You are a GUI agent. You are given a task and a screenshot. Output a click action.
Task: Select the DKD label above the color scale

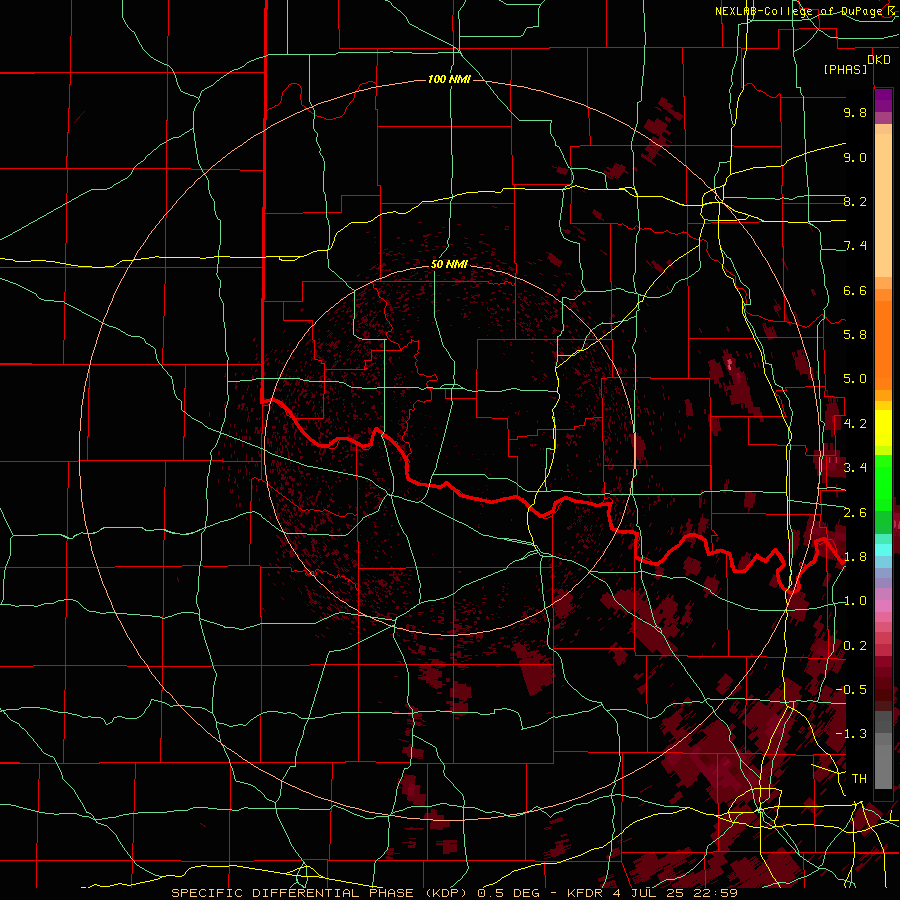tap(879, 59)
